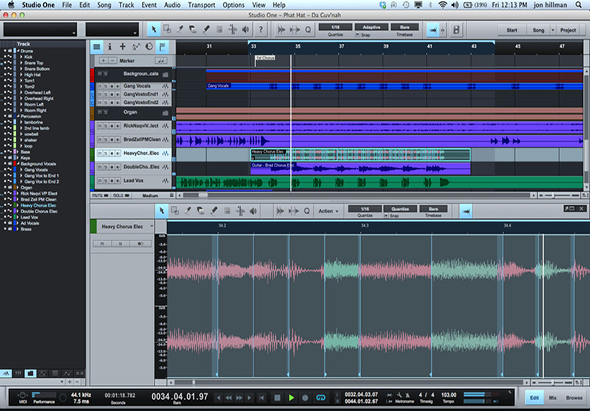Image resolution: width=590 pixels, height=411 pixels.
Task: Click the Record button in transport
Action: [x=305, y=397]
